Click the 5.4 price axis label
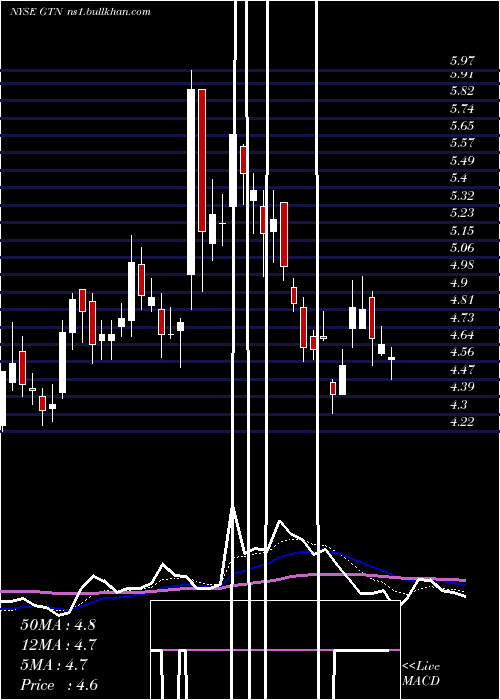Viewport: 500px width, 700px height. (x=458, y=178)
